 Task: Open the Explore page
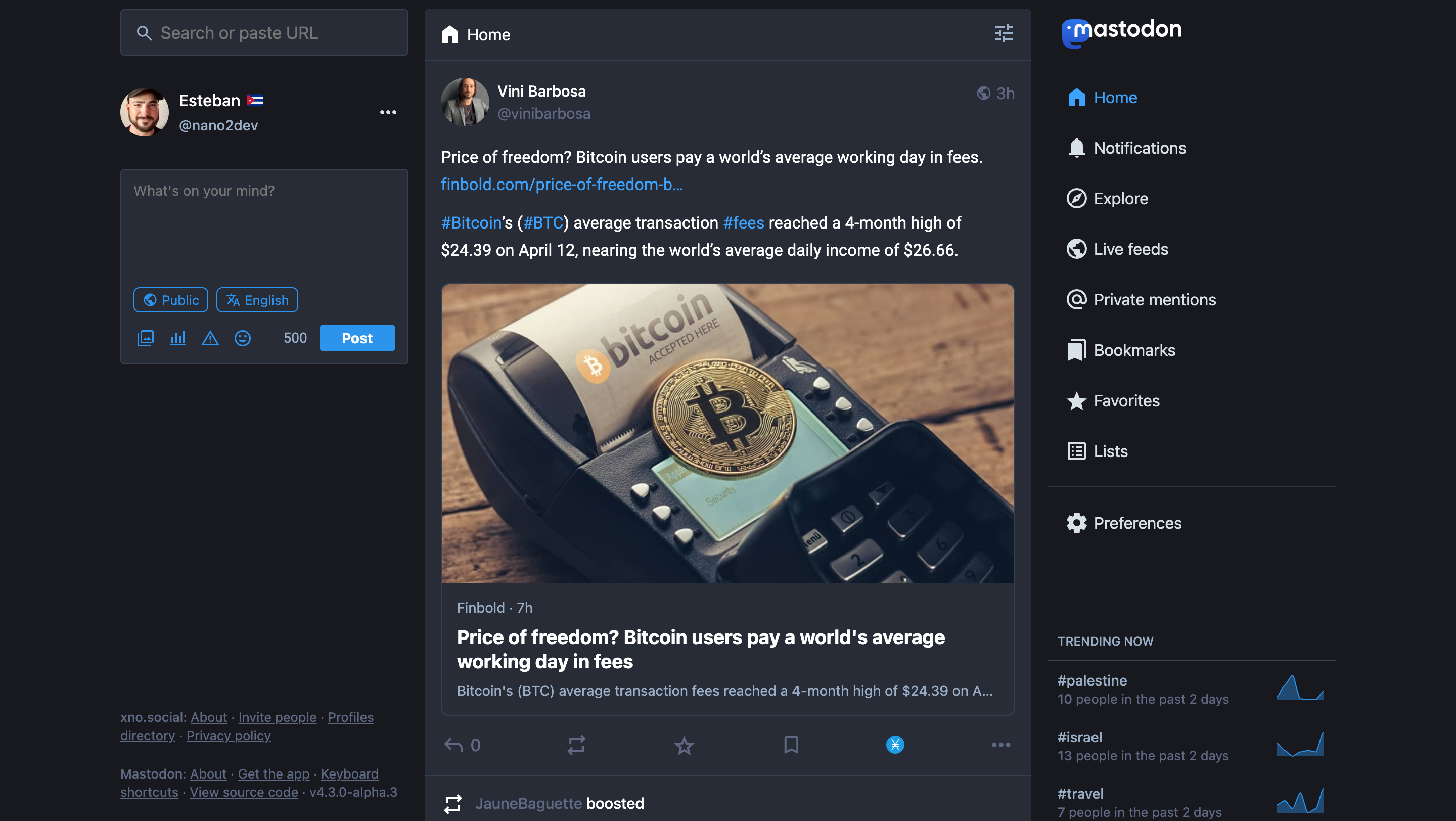(x=1120, y=198)
